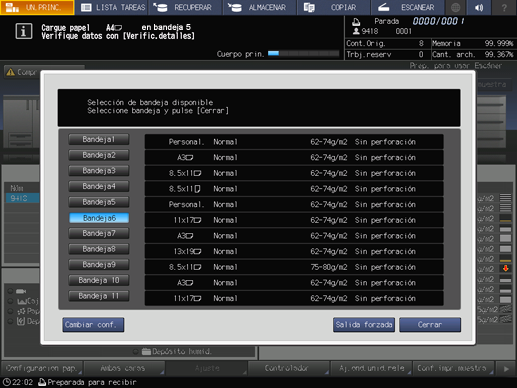Click the 8.5x11 portrait icon in Bandeja4 row

(197, 189)
